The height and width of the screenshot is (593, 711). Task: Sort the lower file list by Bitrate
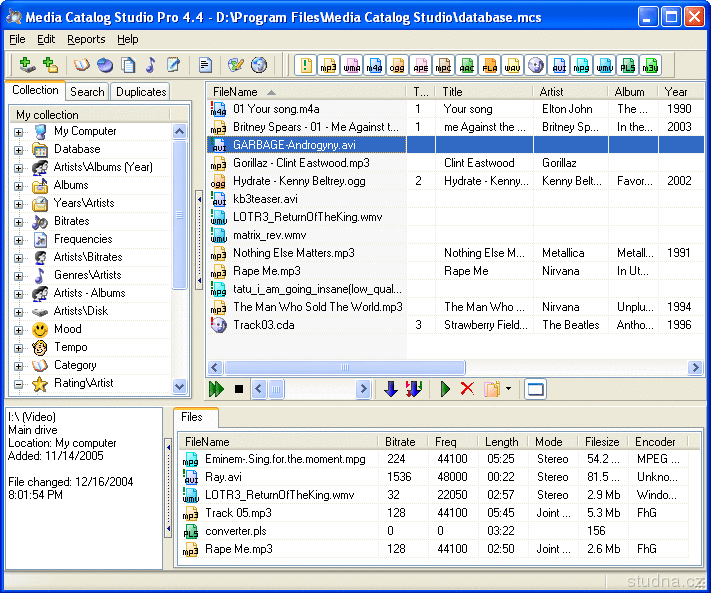pyautogui.click(x=400, y=441)
